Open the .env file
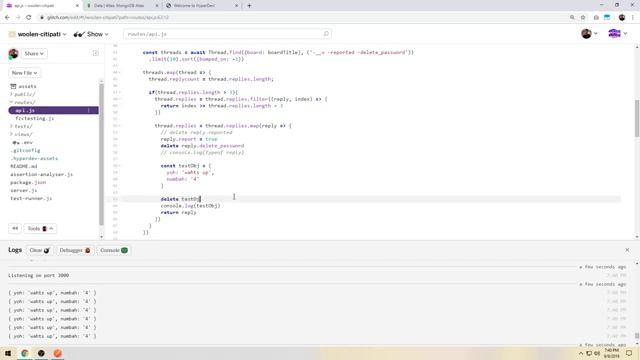Screen dimensions: 640x360 point(22,142)
